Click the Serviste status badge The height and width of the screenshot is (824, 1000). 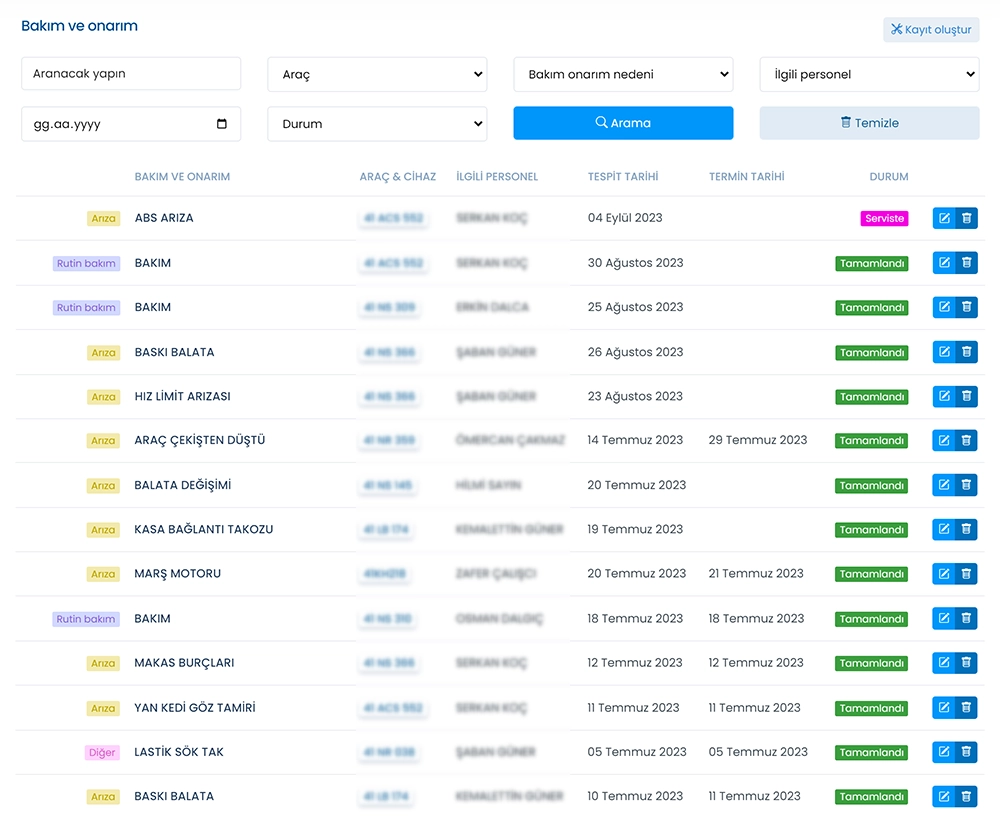click(x=884, y=218)
